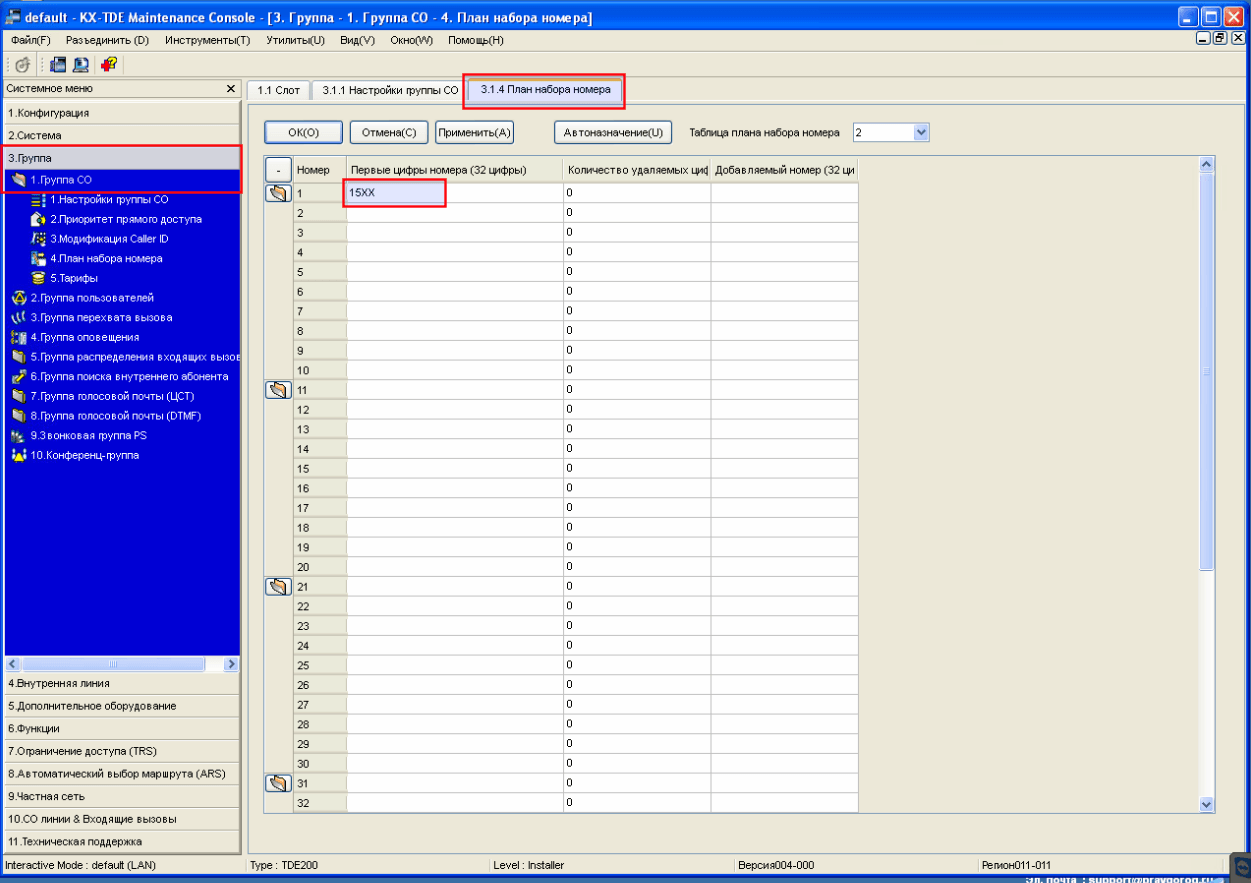
Task: Click the Call Pickup Group icon
Action: (x=17, y=317)
